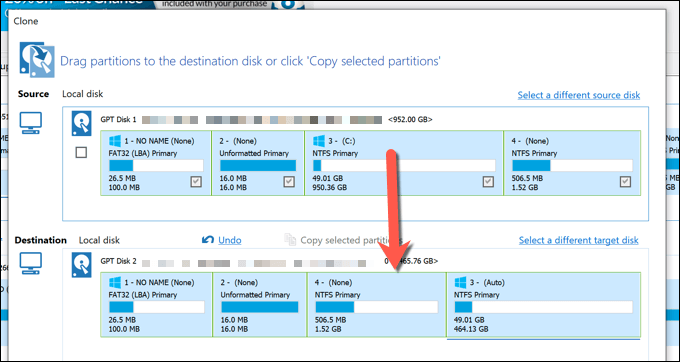Open Select a different source disk link
Screen dimensions: 680x362
(x=579, y=95)
